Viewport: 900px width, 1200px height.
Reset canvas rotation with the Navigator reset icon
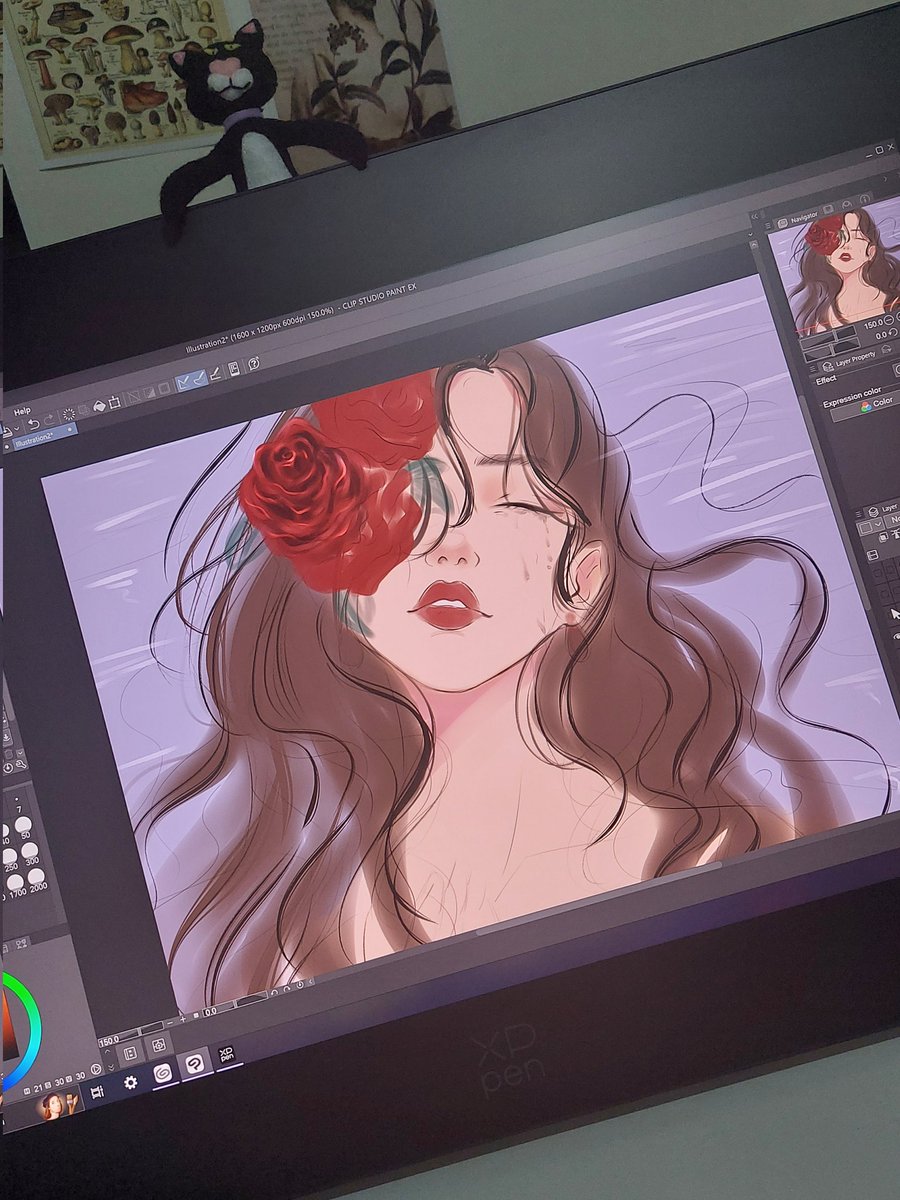(x=891, y=333)
